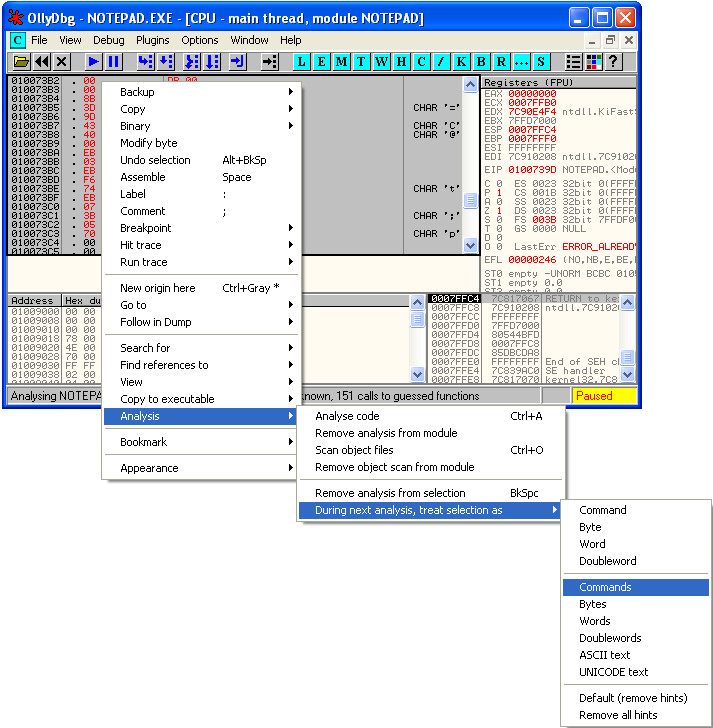Select Remove all hints option
Screen dimensions: 713x728
coord(635,715)
